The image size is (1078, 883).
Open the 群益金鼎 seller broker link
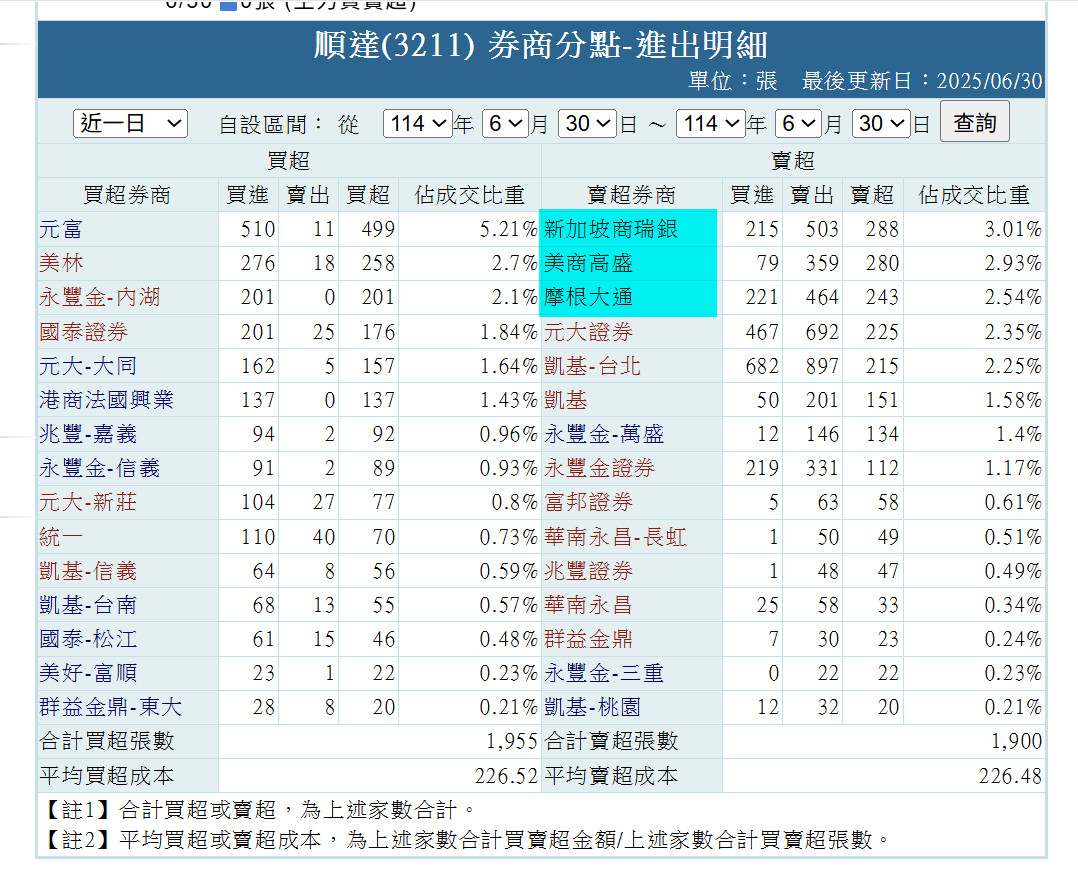(588, 639)
